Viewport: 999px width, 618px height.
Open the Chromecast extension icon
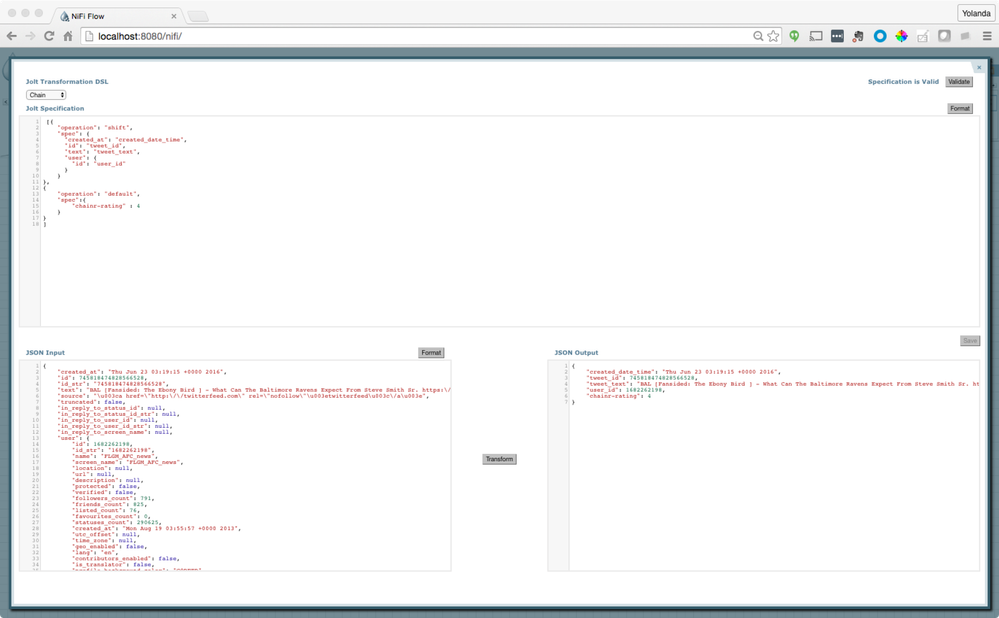(816, 35)
